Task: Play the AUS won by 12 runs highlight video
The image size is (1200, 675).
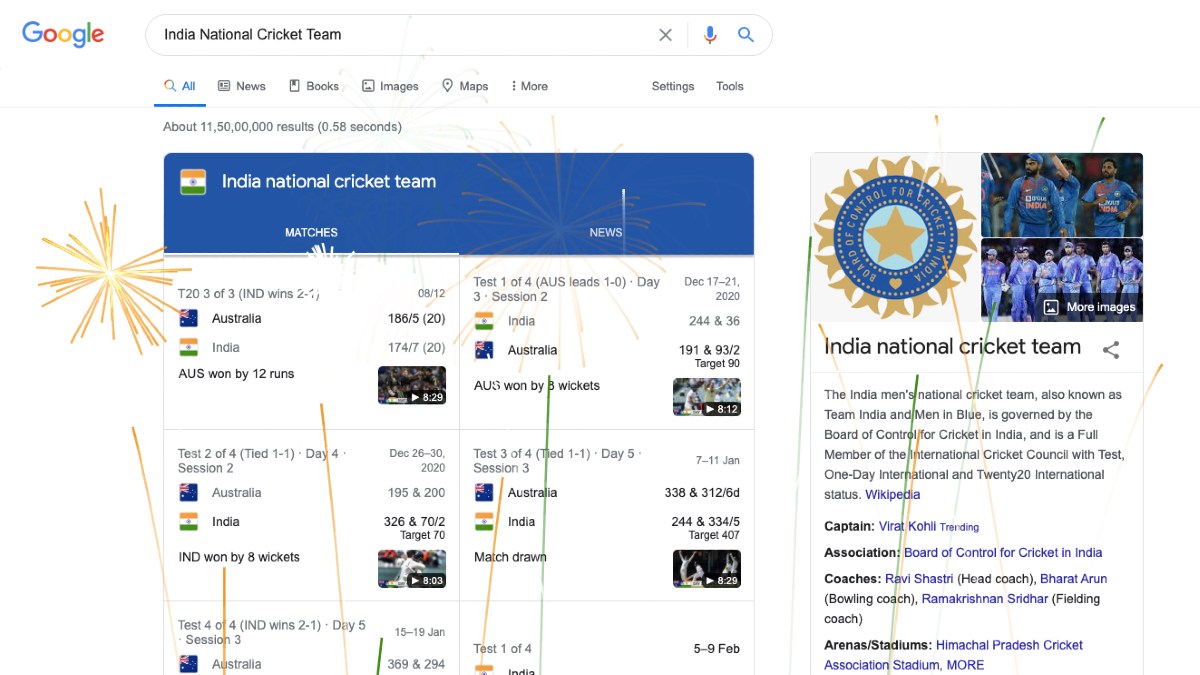Action: pyautogui.click(x=411, y=385)
